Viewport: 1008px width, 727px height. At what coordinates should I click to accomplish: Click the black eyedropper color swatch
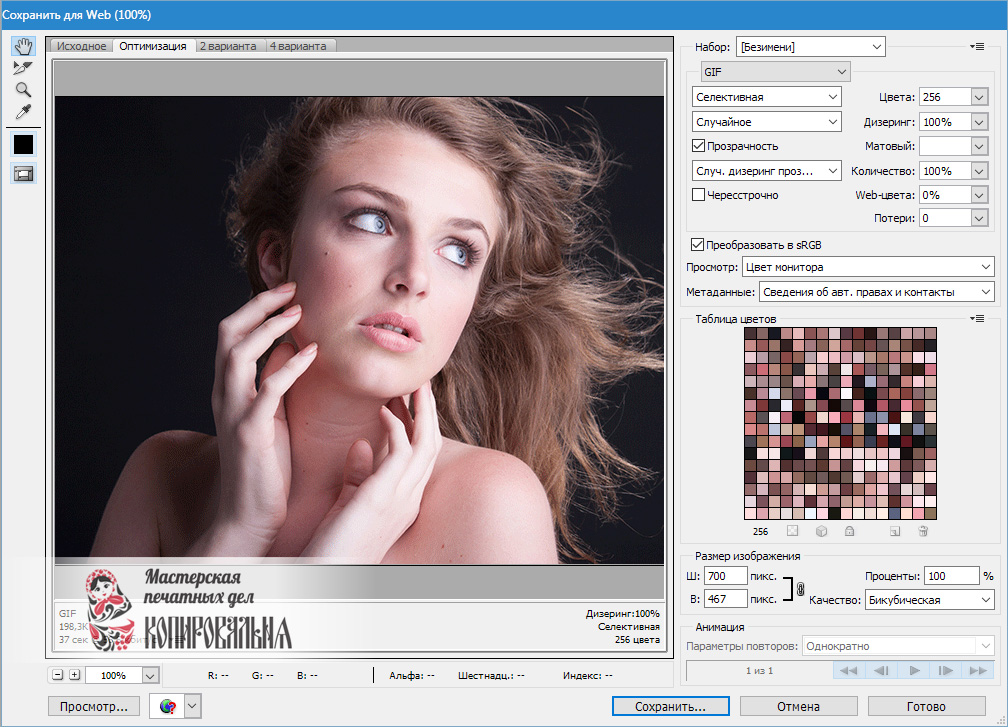(x=24, y=144)
